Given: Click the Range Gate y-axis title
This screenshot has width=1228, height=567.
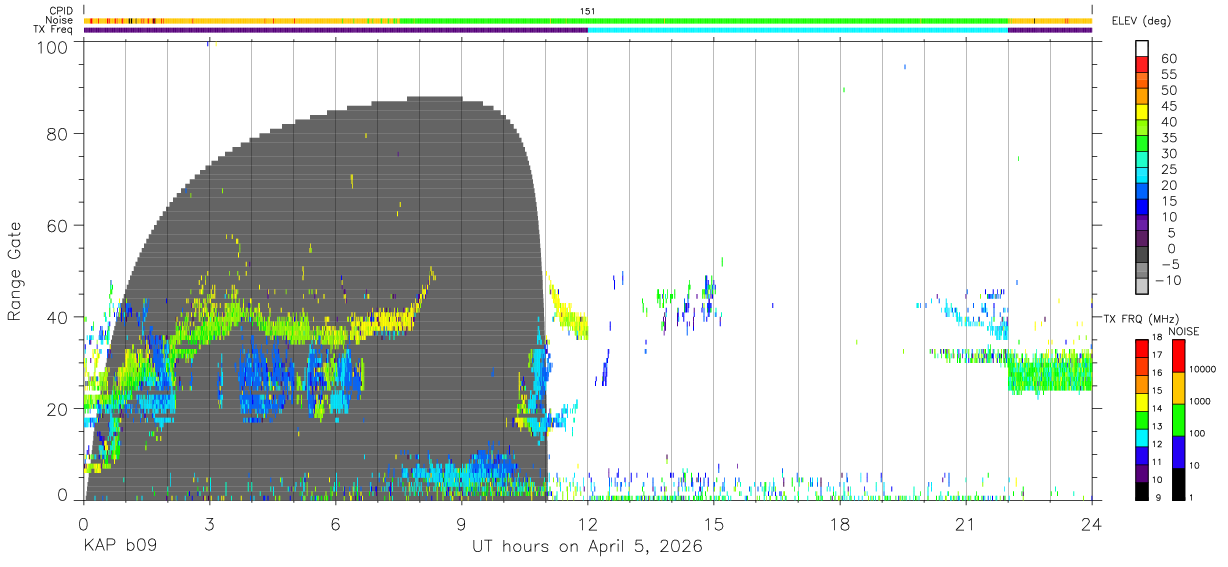Looking at the screenshot, I should [15, 272].
